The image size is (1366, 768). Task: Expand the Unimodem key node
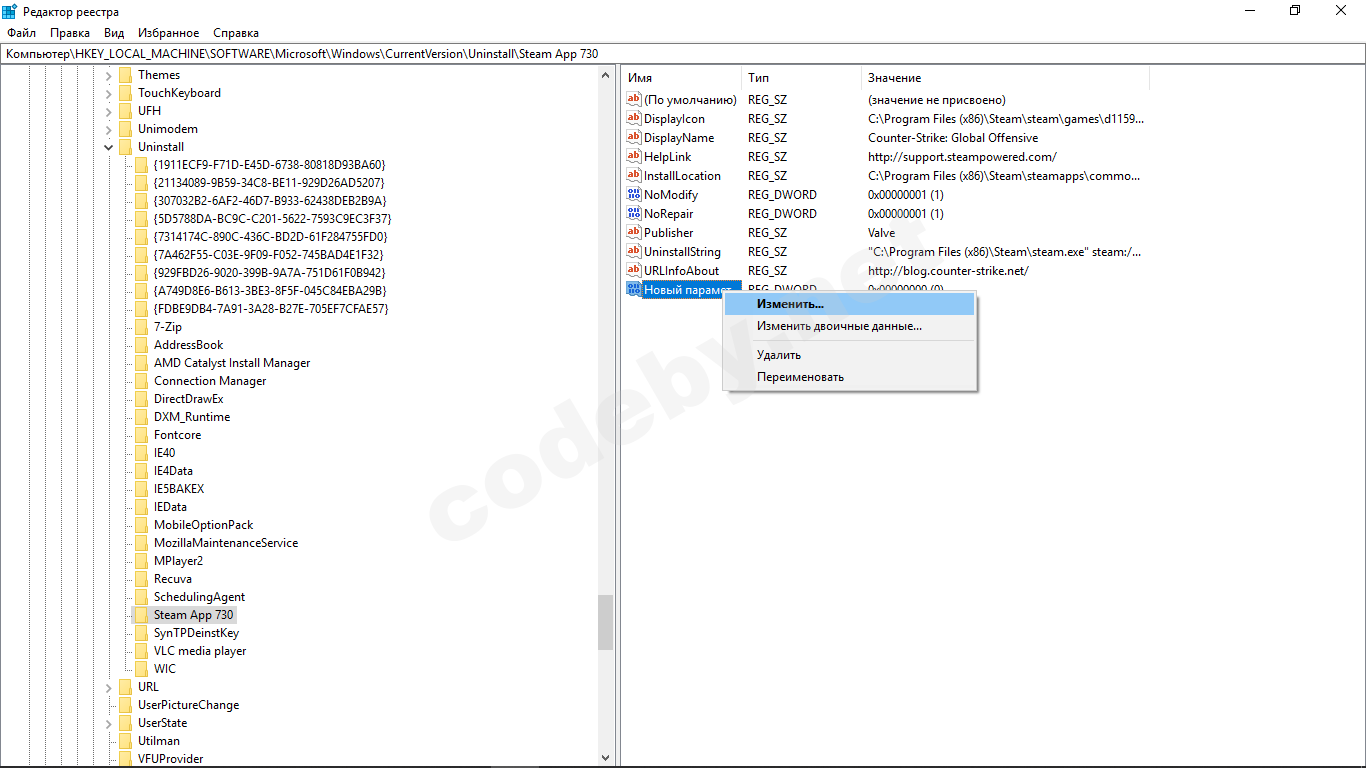coord(108,129)
